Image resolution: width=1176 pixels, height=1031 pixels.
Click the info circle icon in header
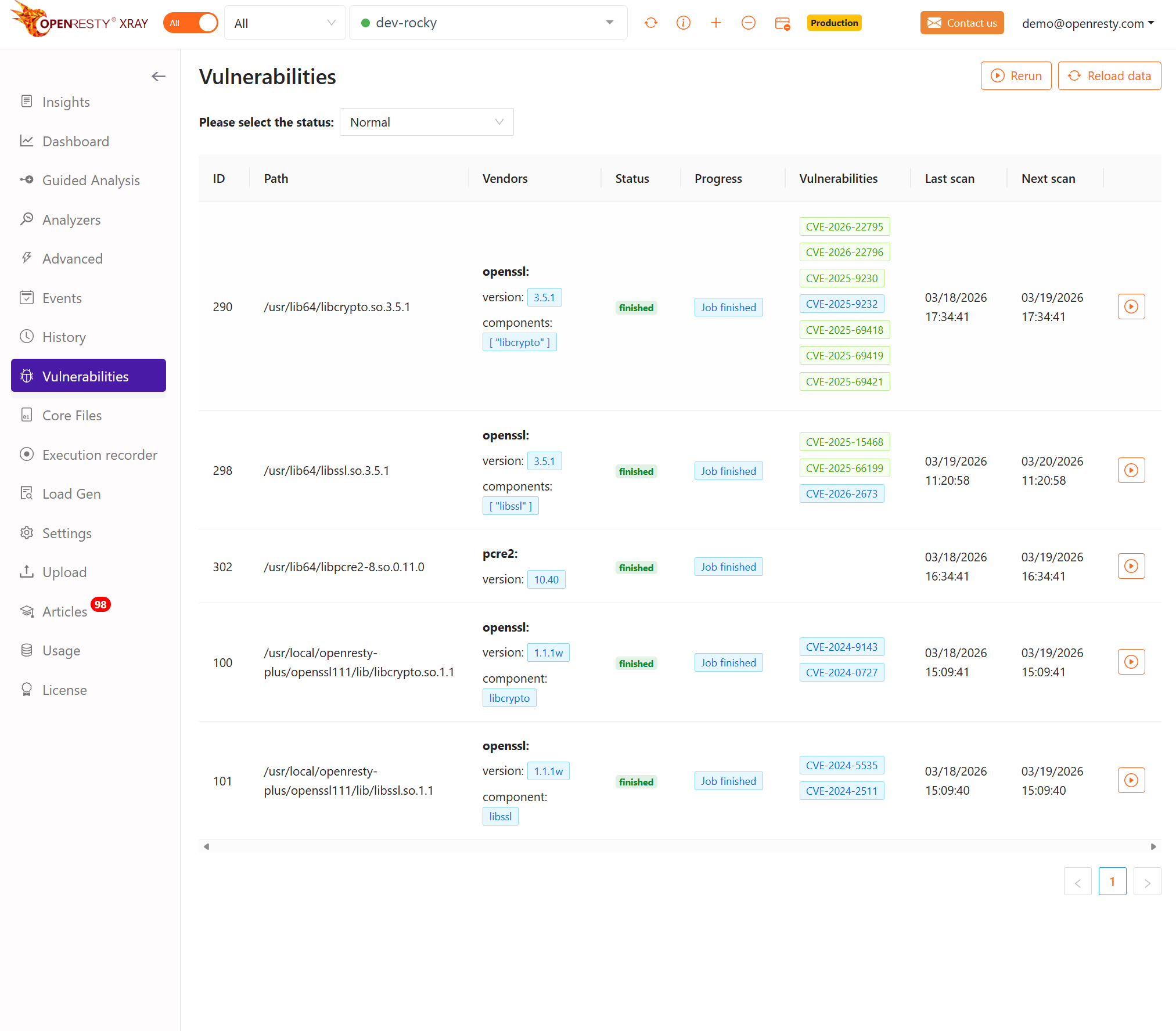pos(683,23)
